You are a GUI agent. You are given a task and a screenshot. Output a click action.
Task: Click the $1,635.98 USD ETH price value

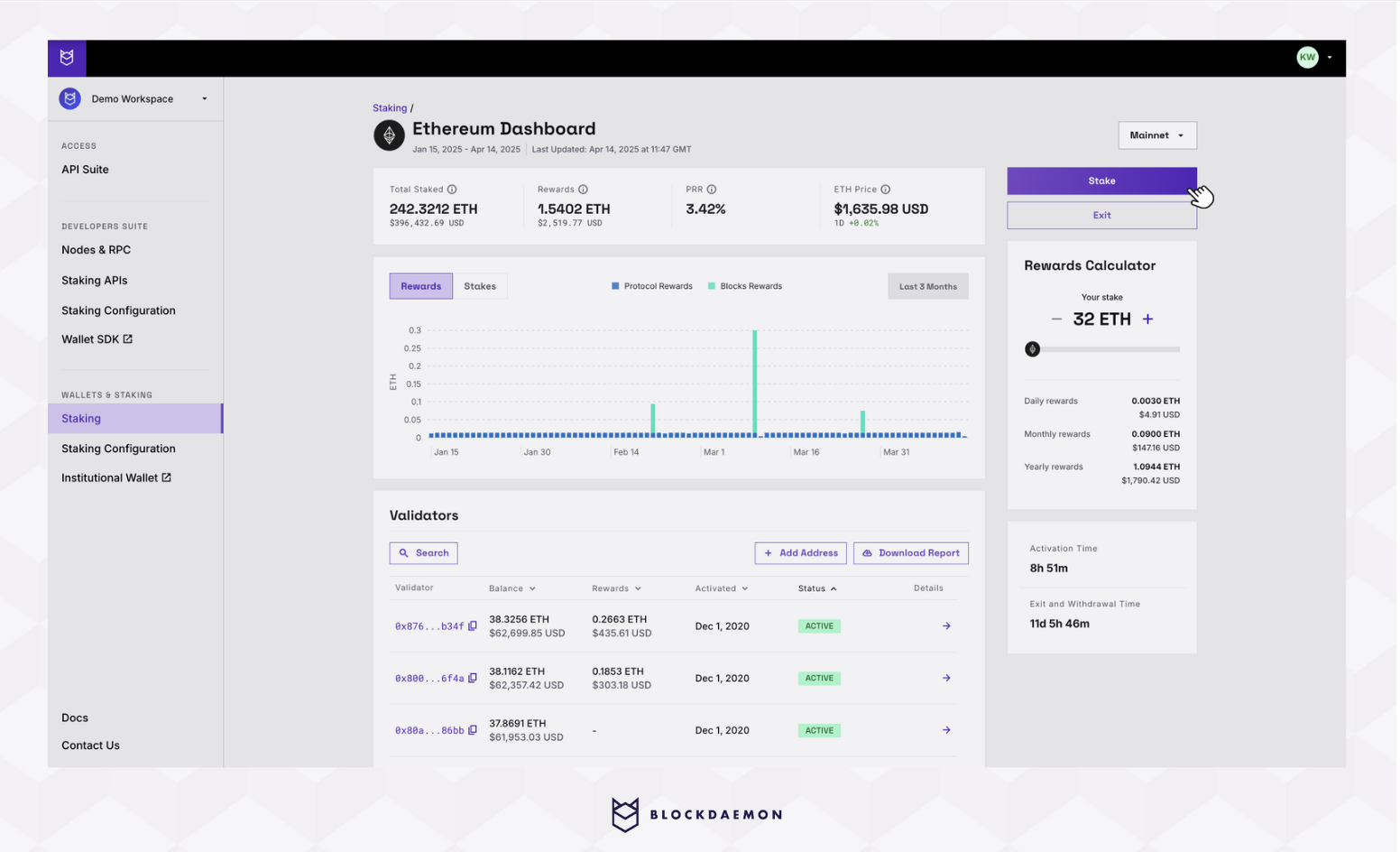pyautogui.click(x=880, y=208)
